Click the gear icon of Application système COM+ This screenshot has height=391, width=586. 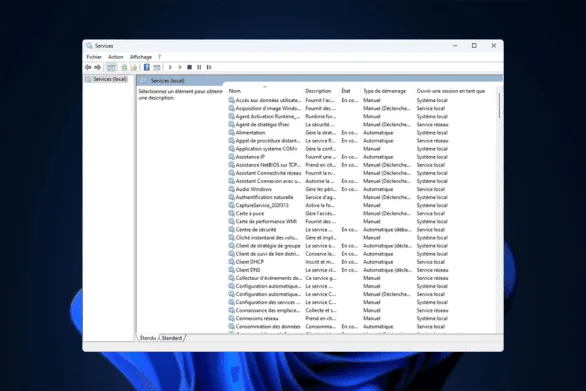[x=231, y=149]
